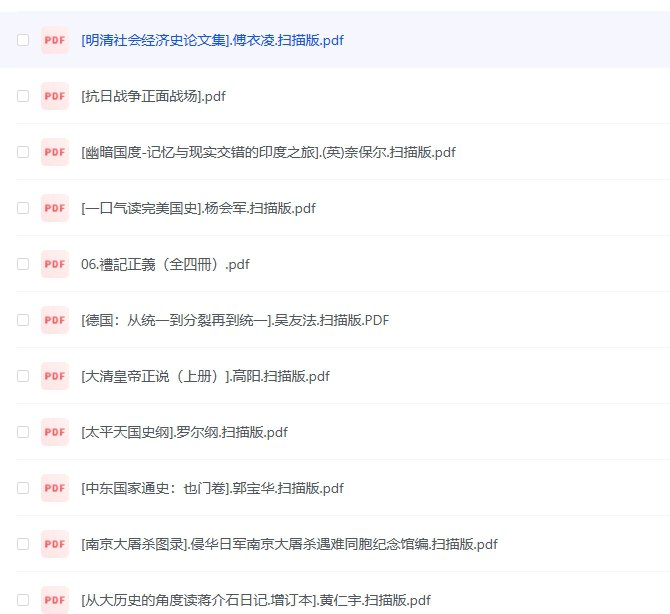
Task: Select PDF icon for 中东国家通史：也门卷
Action: click(x=55, y=488)
